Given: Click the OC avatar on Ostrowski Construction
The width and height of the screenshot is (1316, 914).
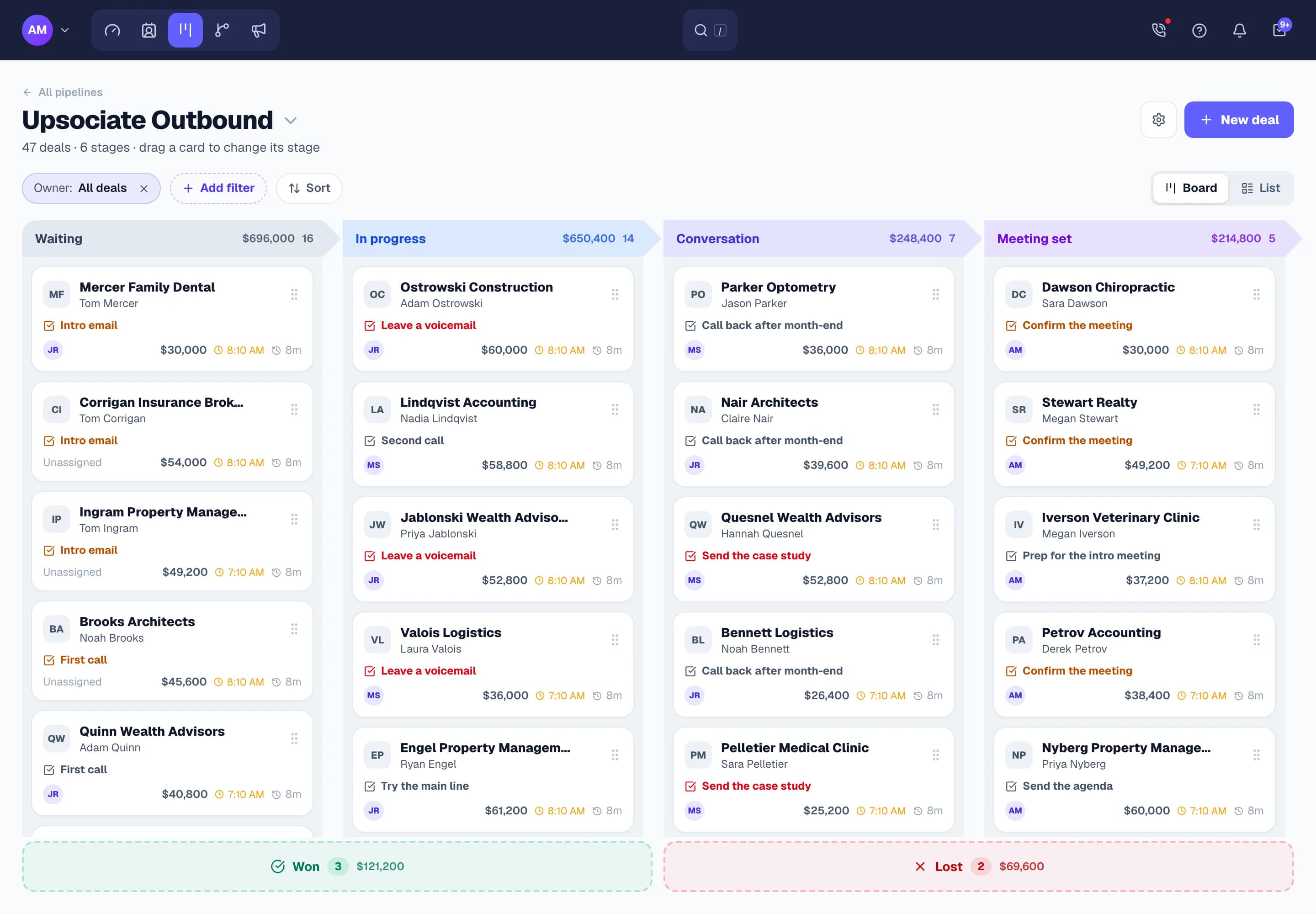Looking at the screenshot, I should click(x=377, y=294).
